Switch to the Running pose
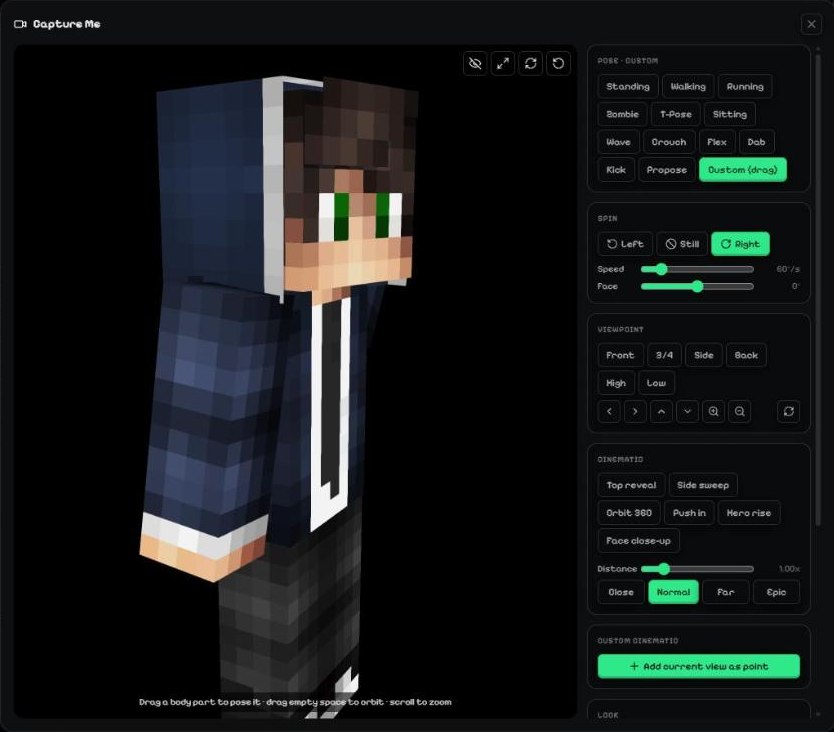The image size is (834, 732). pos(745,87)
